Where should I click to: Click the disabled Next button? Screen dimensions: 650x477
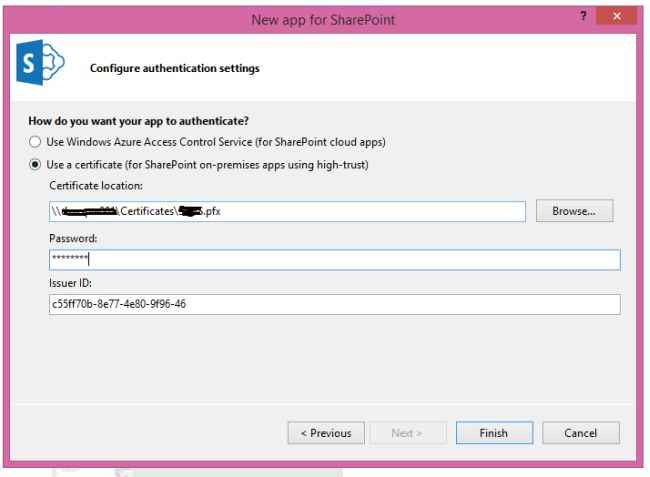coord(407,433)
